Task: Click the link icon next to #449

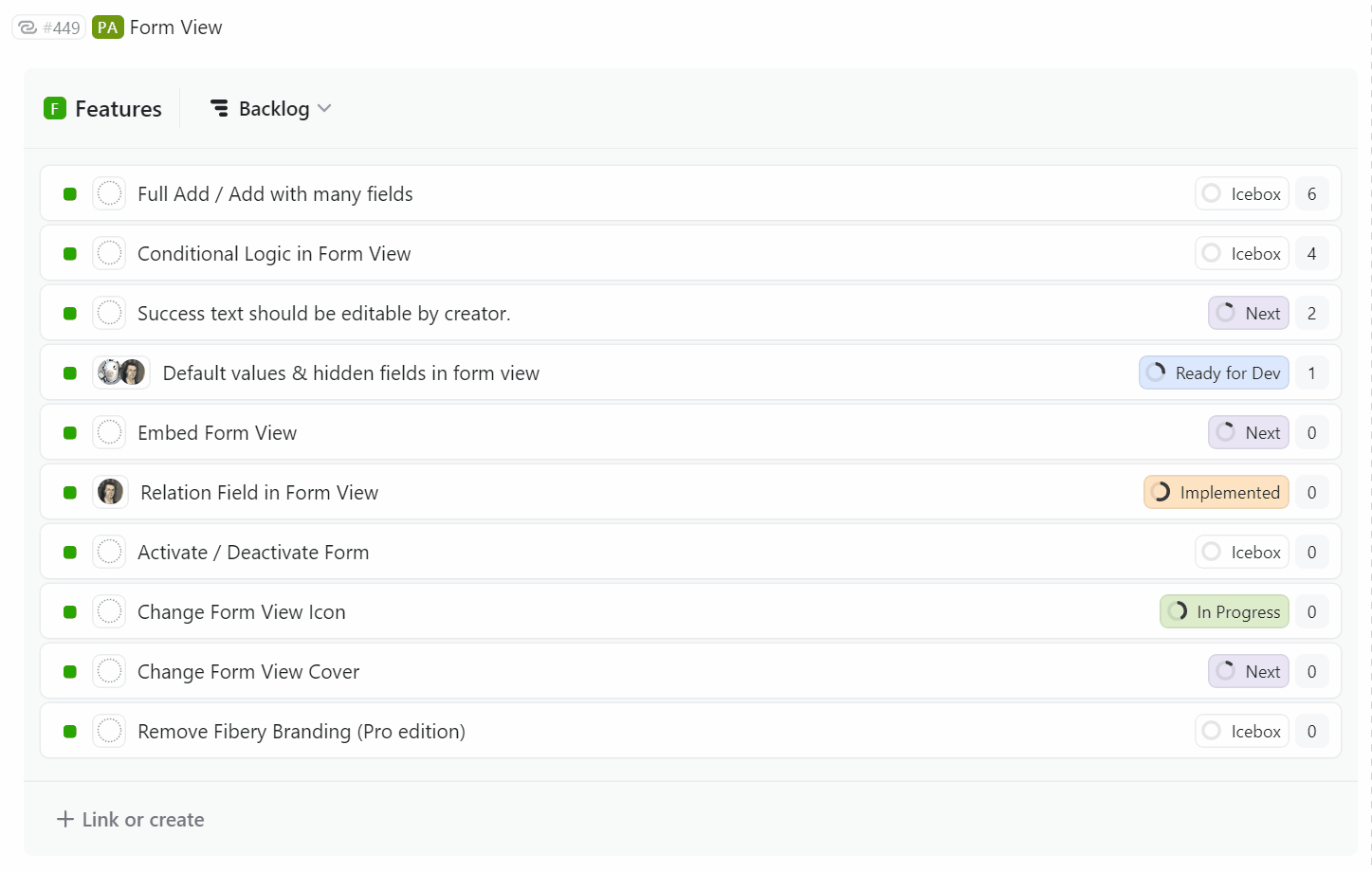Action: [27, 27]
